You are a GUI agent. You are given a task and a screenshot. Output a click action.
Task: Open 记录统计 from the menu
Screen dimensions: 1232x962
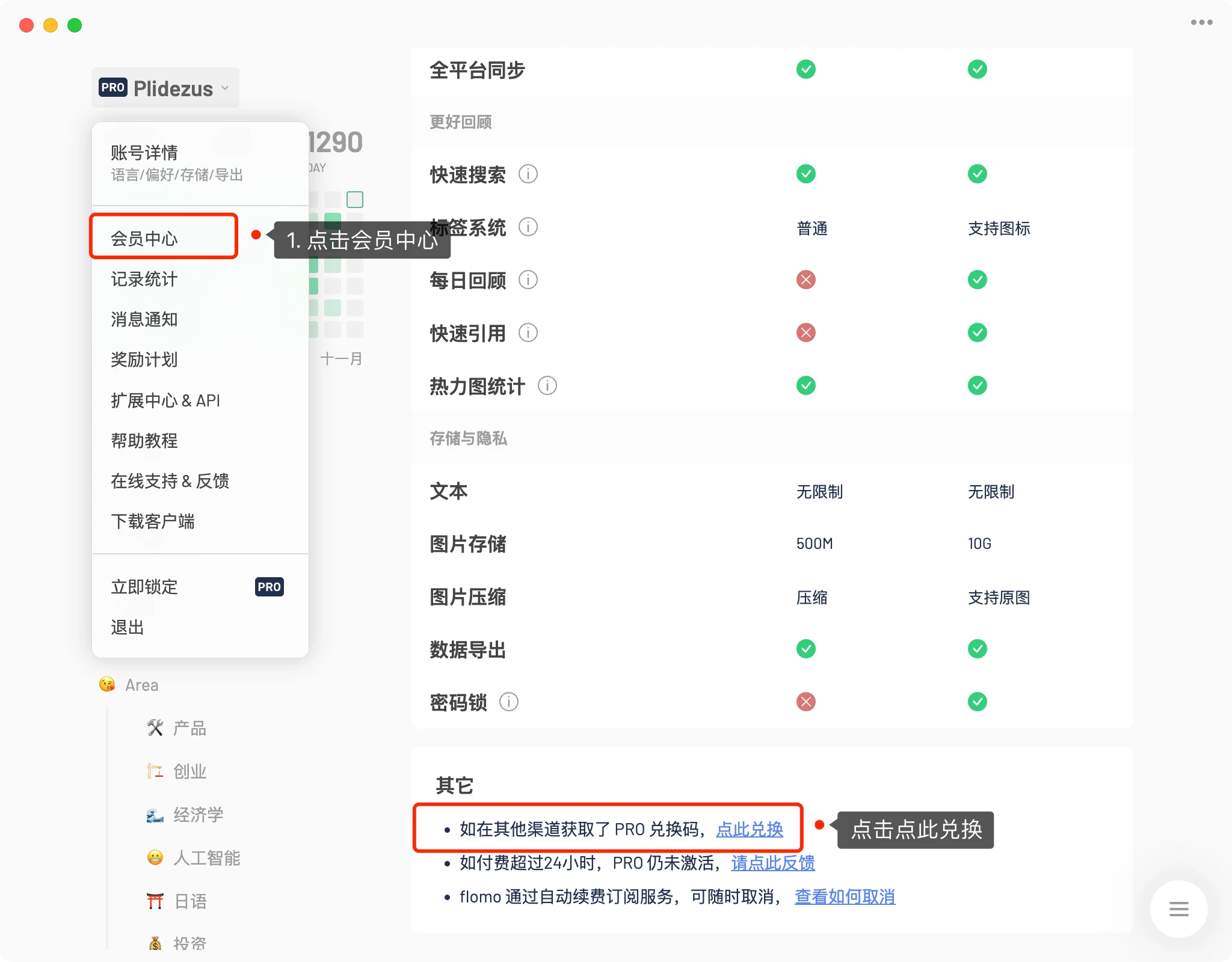click(144, 279)
